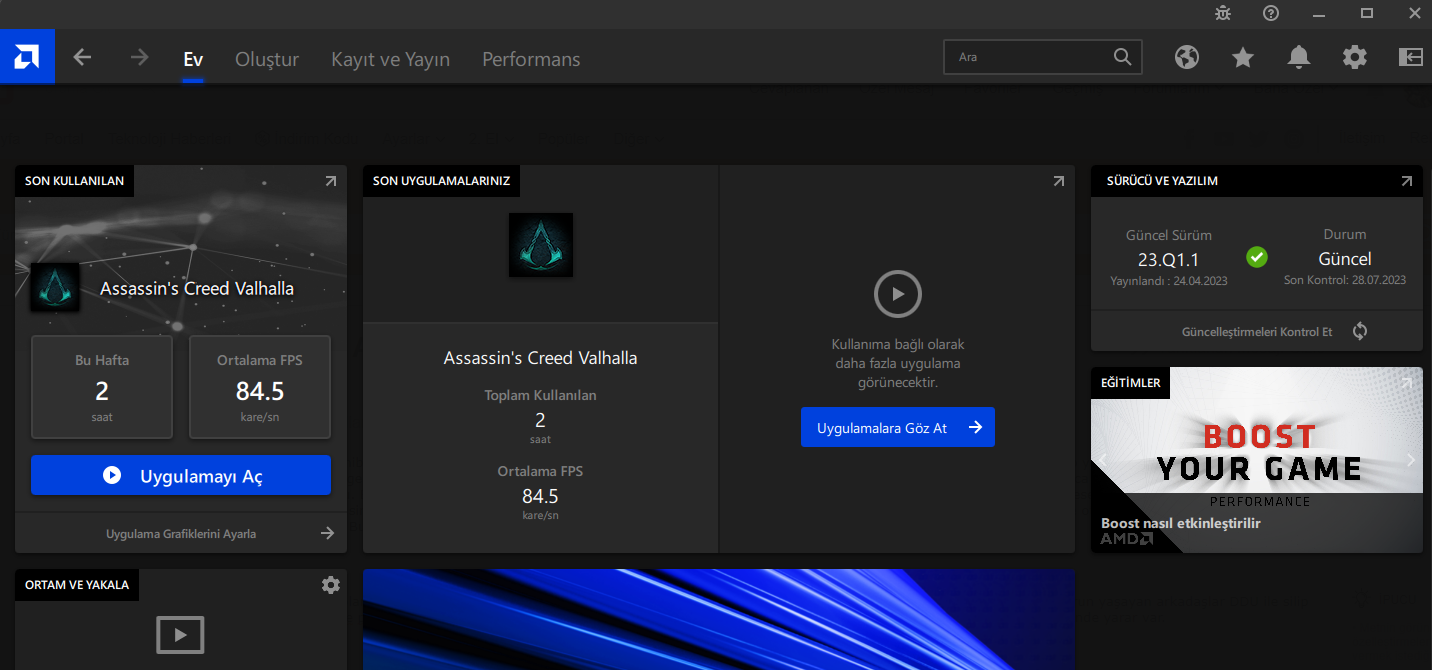Open settings gear in top bar

1355,58
